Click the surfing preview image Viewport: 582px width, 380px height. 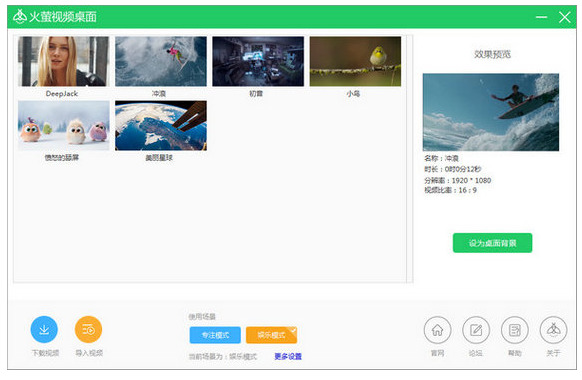[491, 112]
